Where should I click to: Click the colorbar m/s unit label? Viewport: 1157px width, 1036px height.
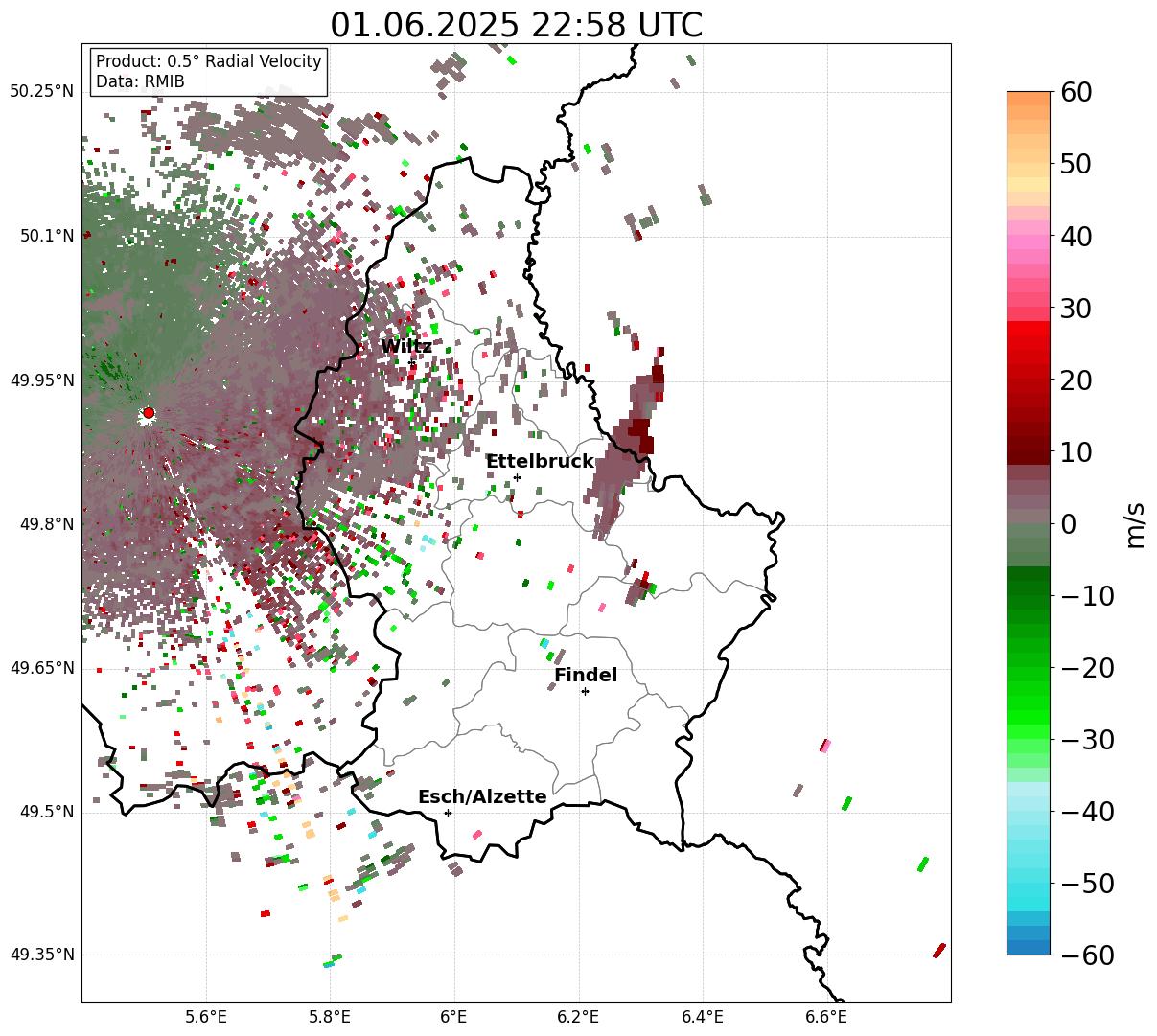(1135, 524)
